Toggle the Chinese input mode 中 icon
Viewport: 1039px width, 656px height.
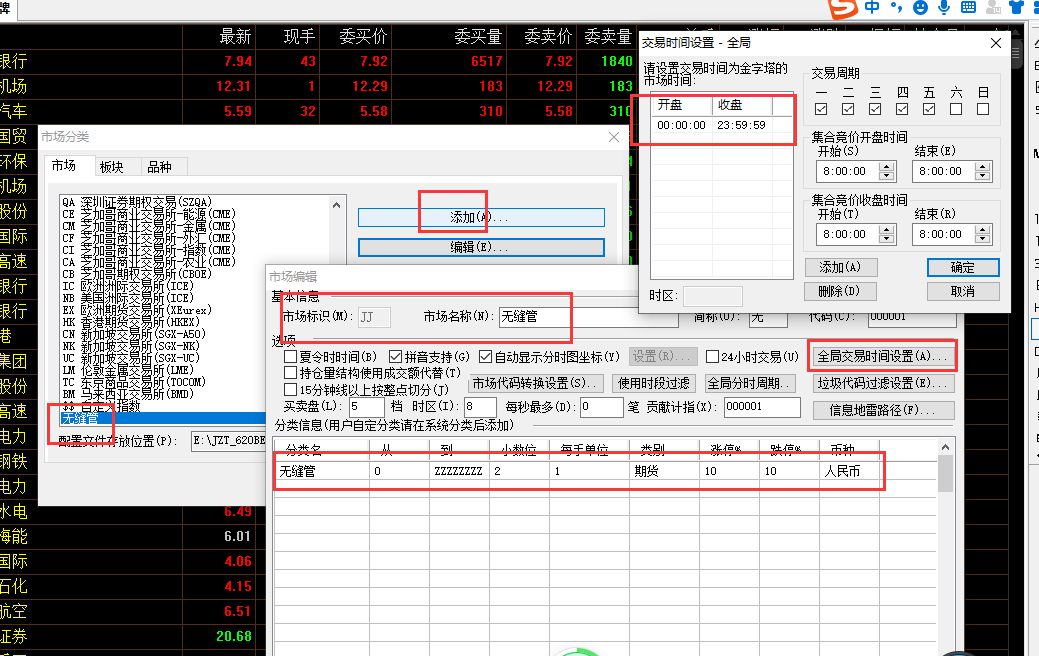point(873,7)
